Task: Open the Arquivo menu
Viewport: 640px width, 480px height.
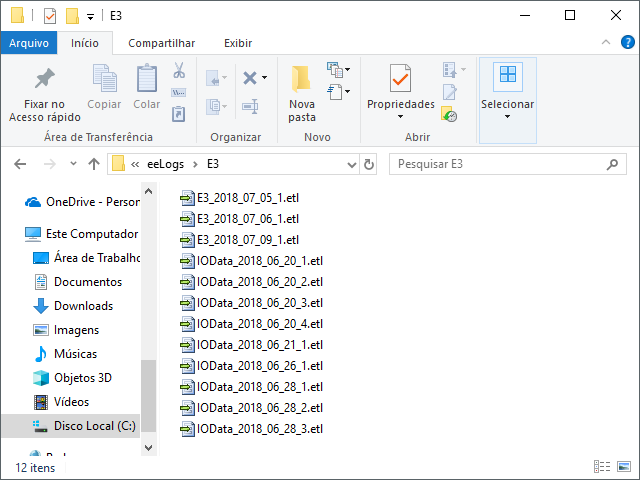Action: 29,43
